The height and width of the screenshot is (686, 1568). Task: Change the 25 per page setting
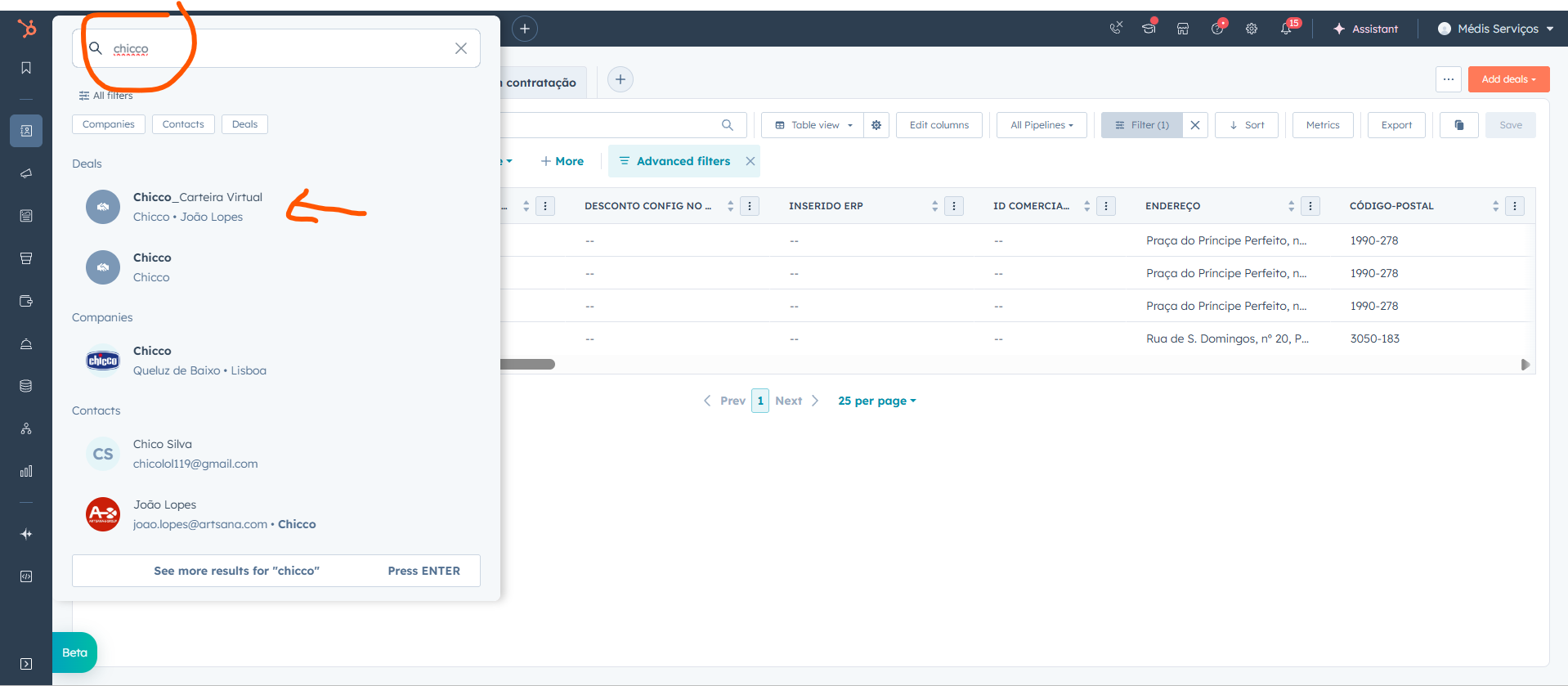coord(876,401)
